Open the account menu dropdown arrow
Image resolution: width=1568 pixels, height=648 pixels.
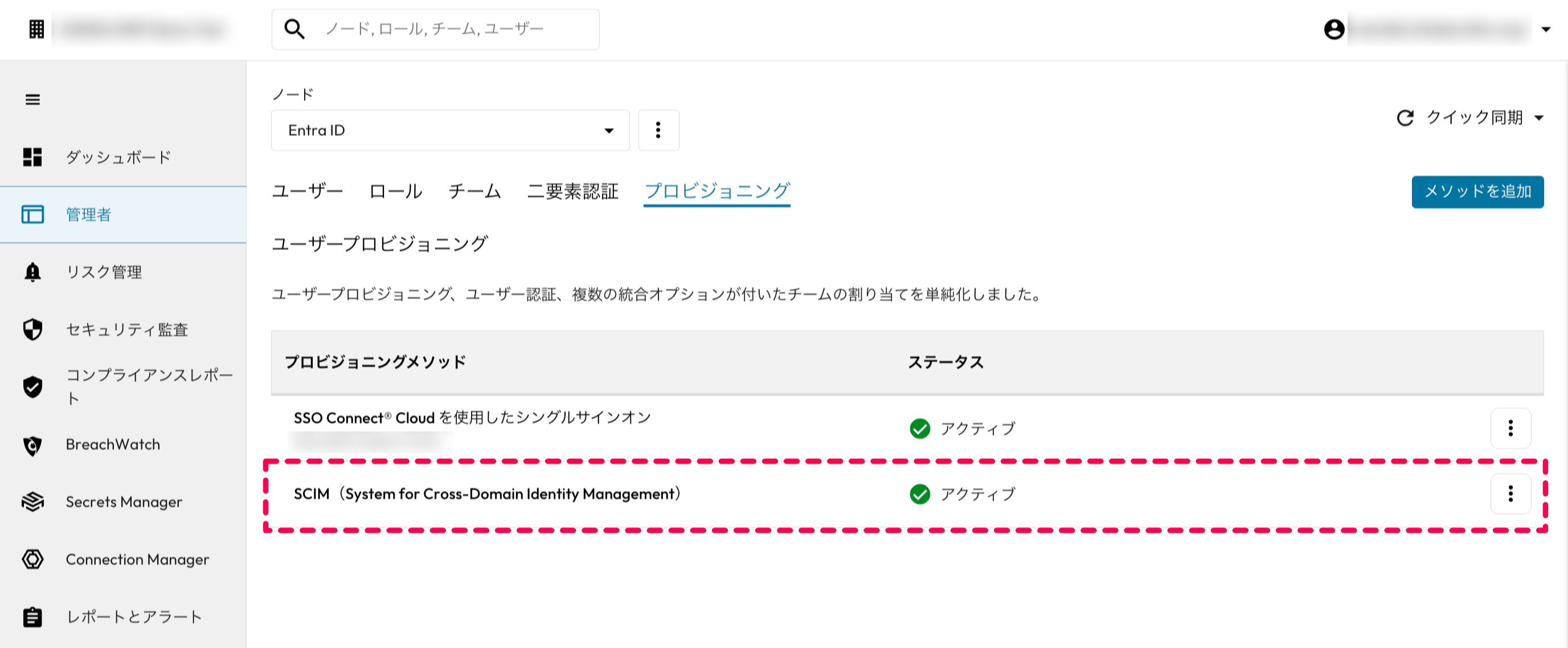click(1545, 29)
